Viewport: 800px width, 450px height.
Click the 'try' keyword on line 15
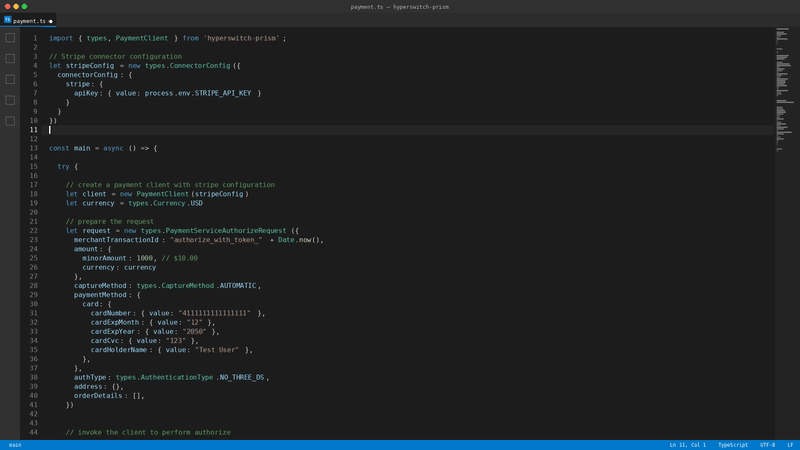63,167
